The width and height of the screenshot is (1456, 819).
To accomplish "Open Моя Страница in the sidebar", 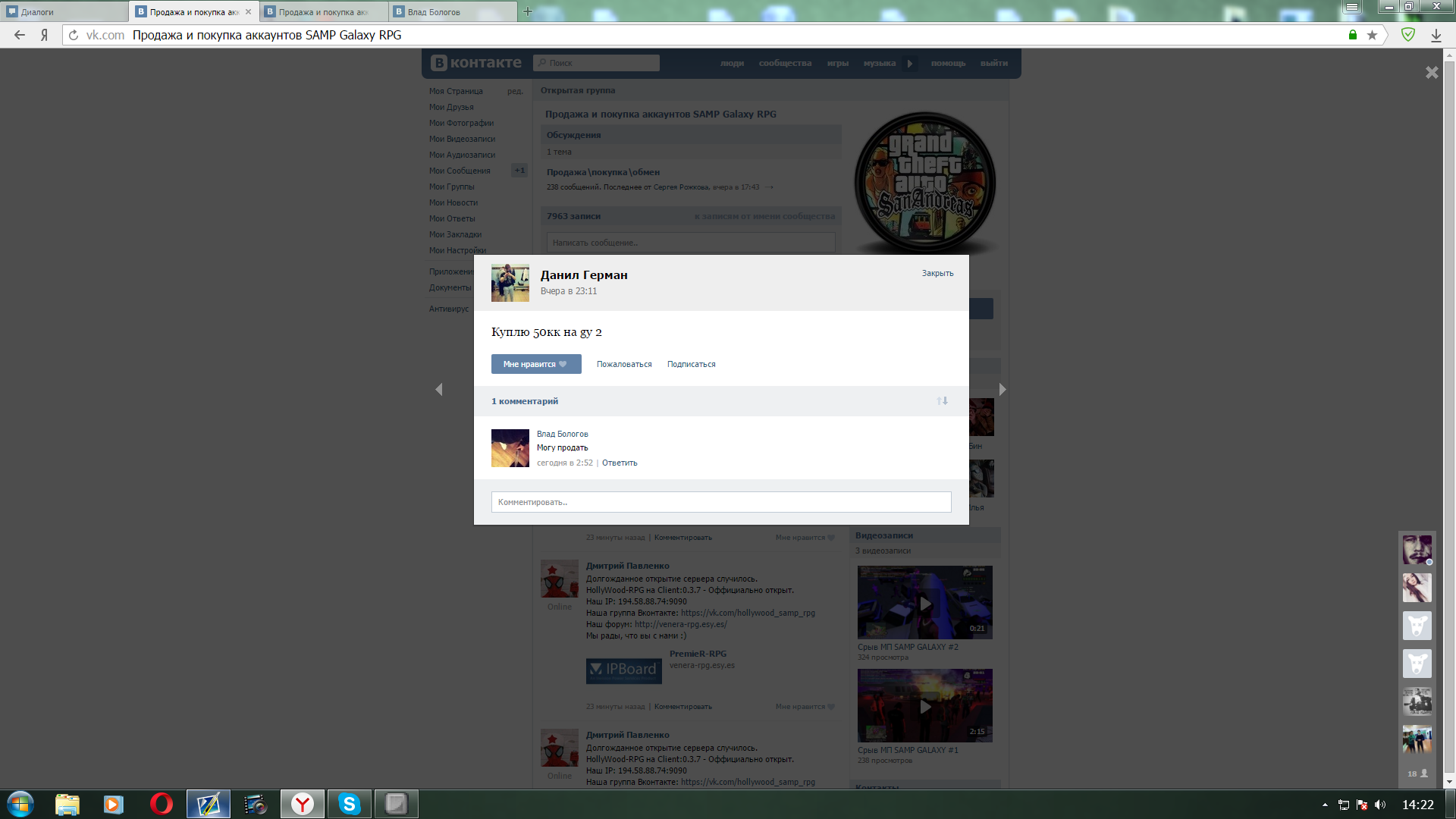I will pyautogui.click(x=456, y=91).
